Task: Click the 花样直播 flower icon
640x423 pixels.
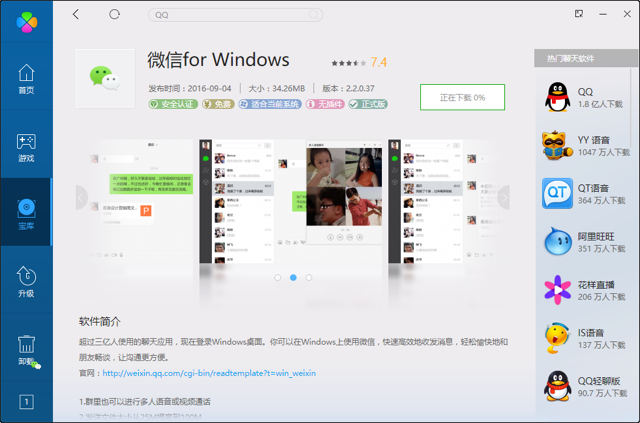Action: click(x=557, y=290)
